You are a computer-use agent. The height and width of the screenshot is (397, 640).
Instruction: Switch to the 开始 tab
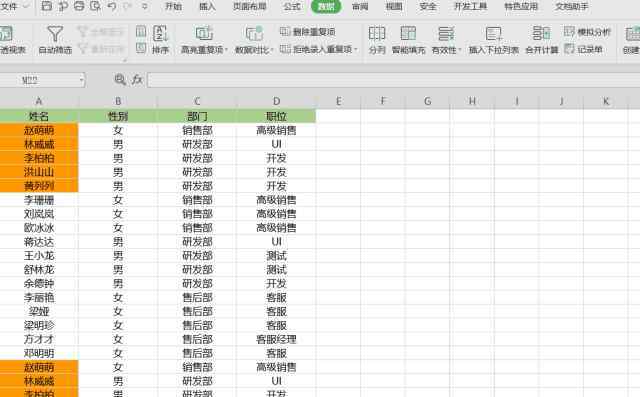click(173, 7)
